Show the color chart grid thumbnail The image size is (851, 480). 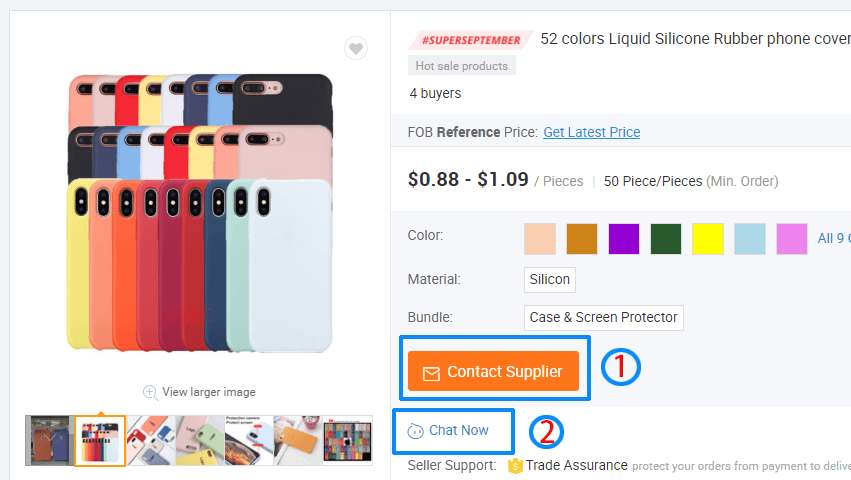tap(348, 440)
